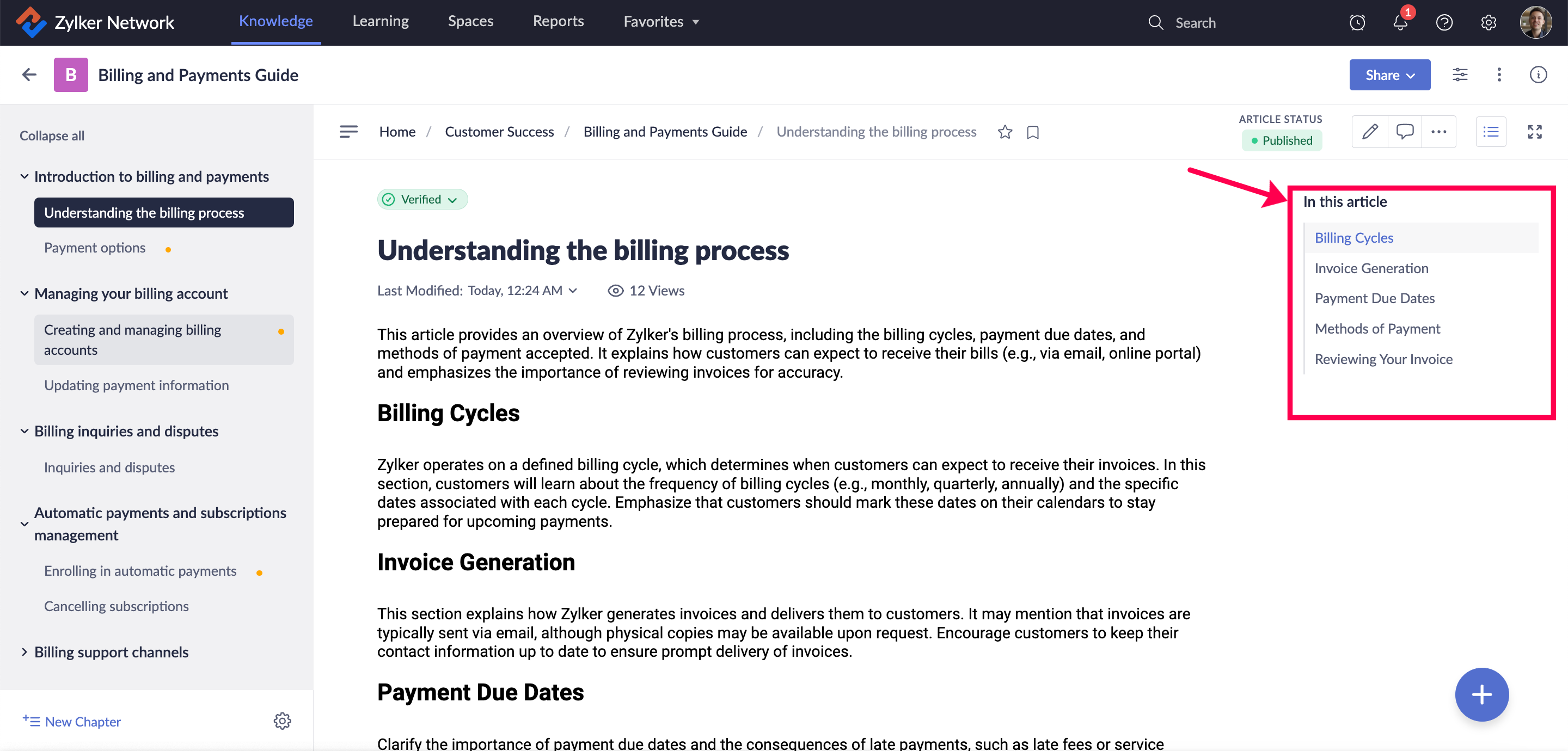This screenshot has height=751, width=1568.
Task: Open the notifications bell
Action: (x=1400, y=22)
